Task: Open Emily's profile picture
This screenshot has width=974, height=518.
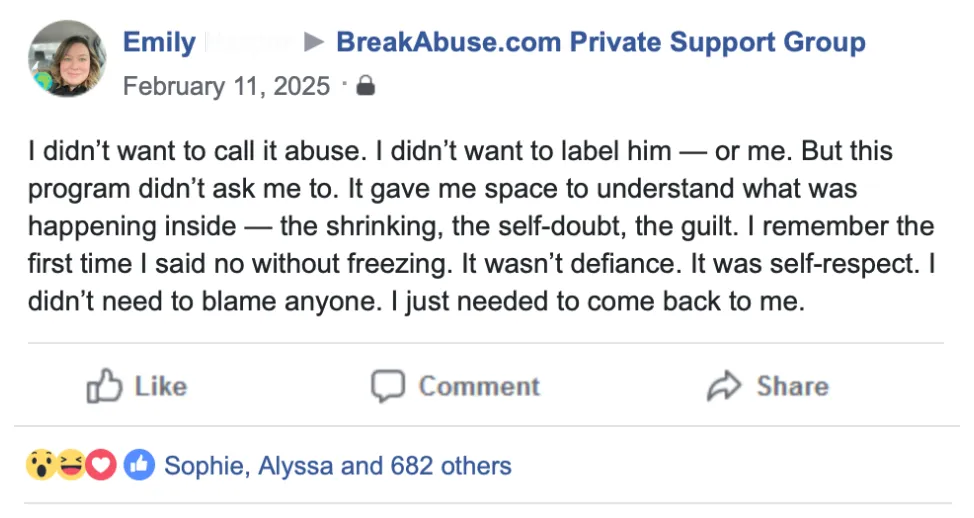Action: 66,59
